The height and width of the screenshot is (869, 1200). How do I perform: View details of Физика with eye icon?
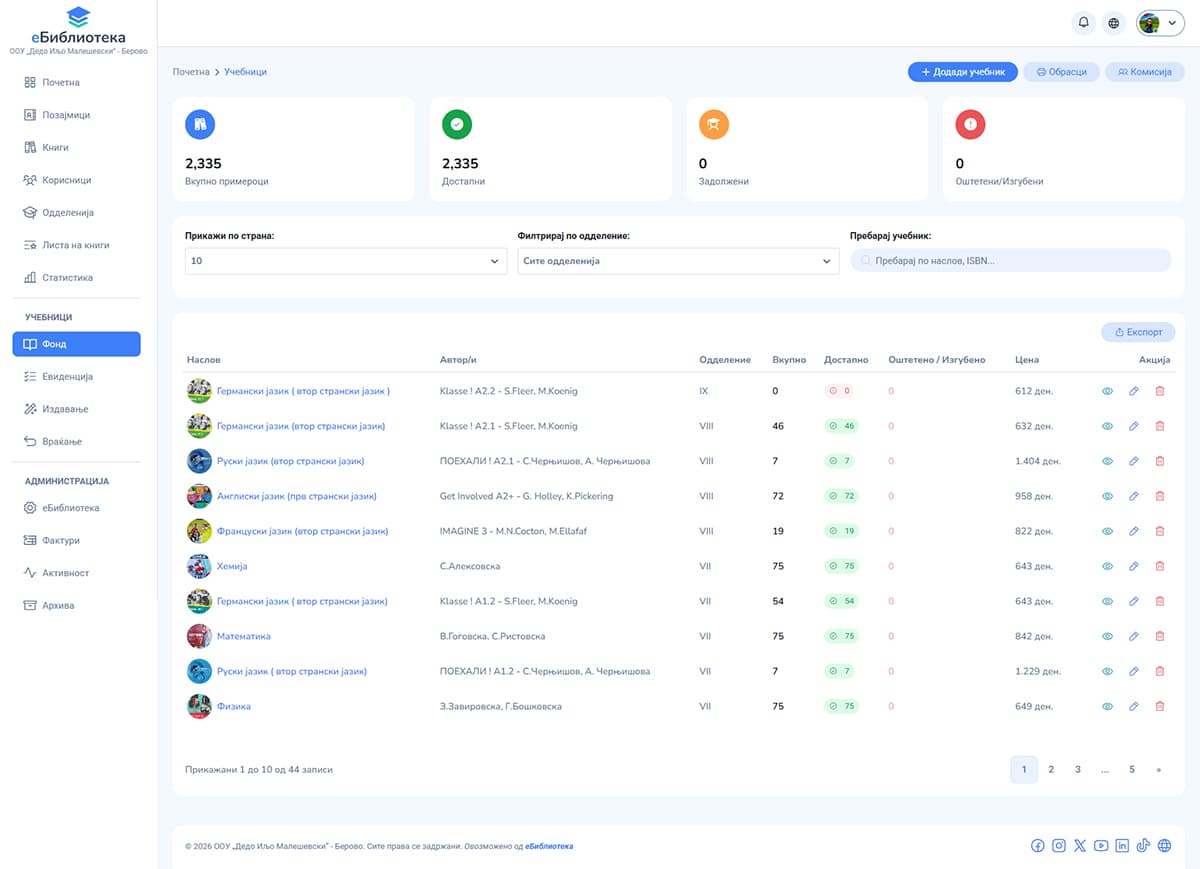coord(1107,706)
